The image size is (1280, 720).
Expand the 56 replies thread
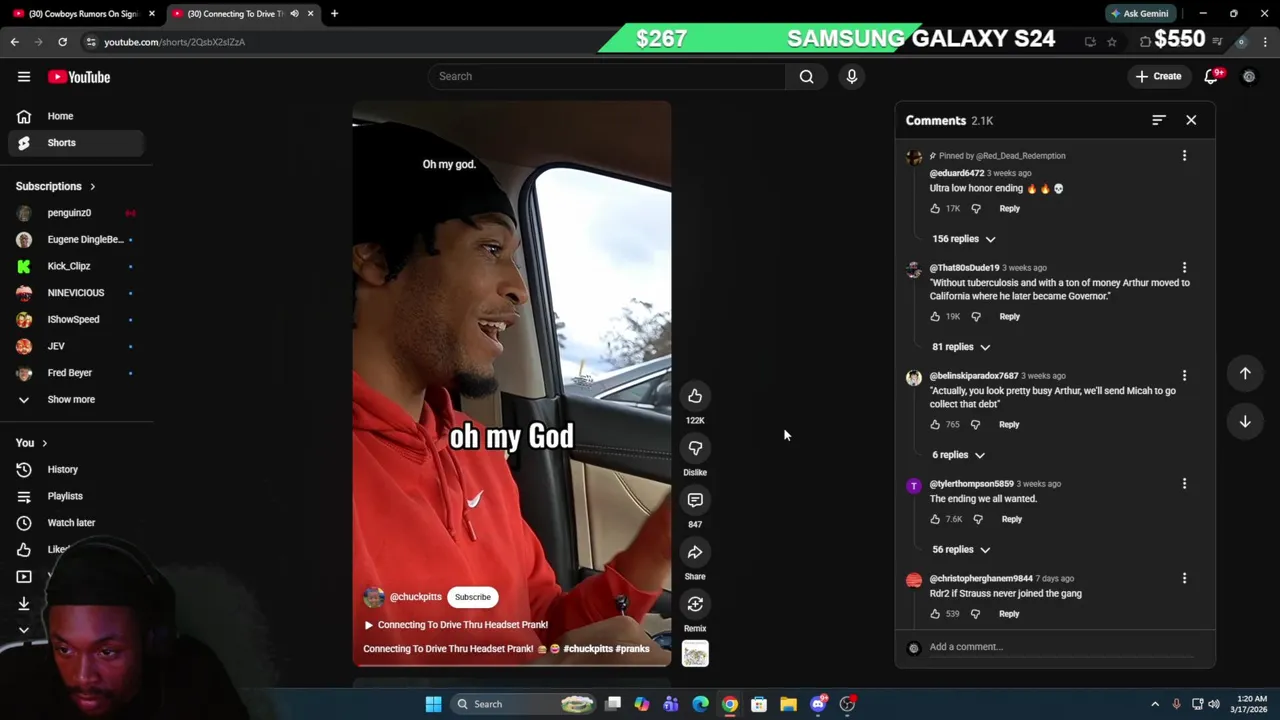961,549
